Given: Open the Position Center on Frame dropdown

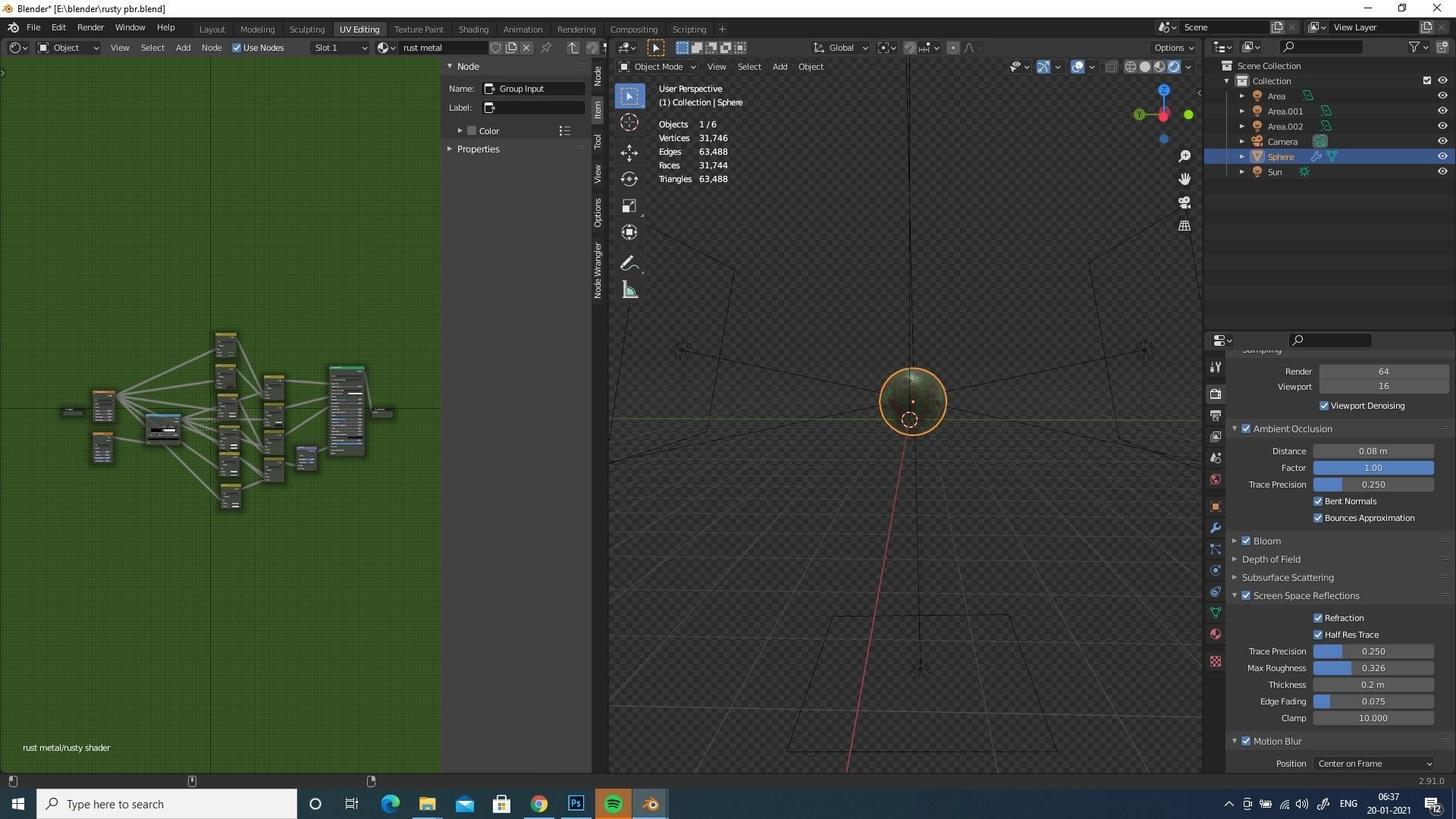Looking at the screenshot, I should pos(1374,764).
